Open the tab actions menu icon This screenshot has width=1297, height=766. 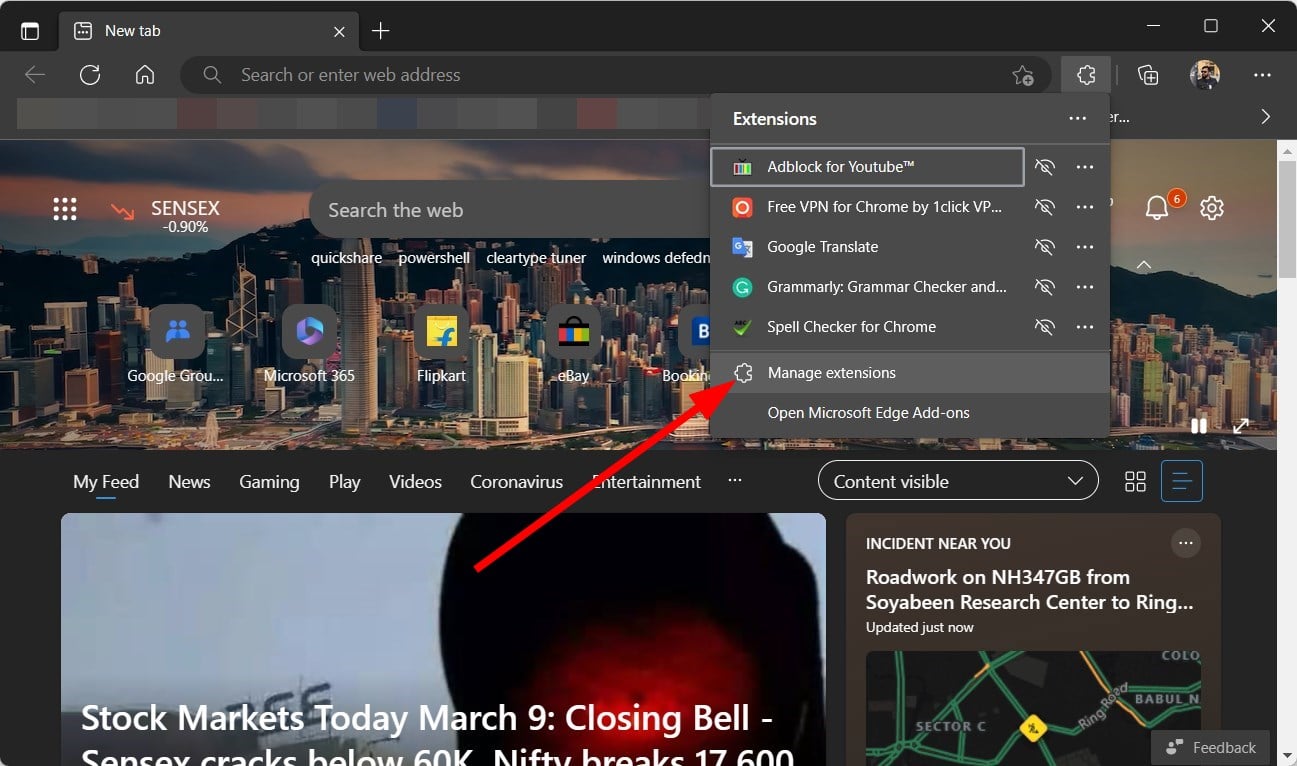tap(30, 31)
